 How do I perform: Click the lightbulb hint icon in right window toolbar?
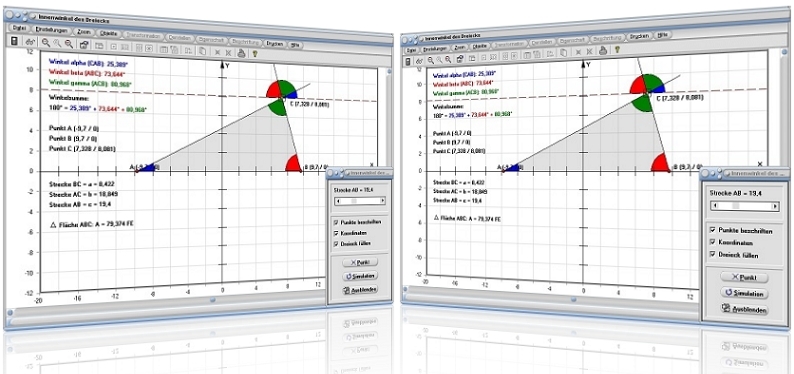[x=617, y=49]
